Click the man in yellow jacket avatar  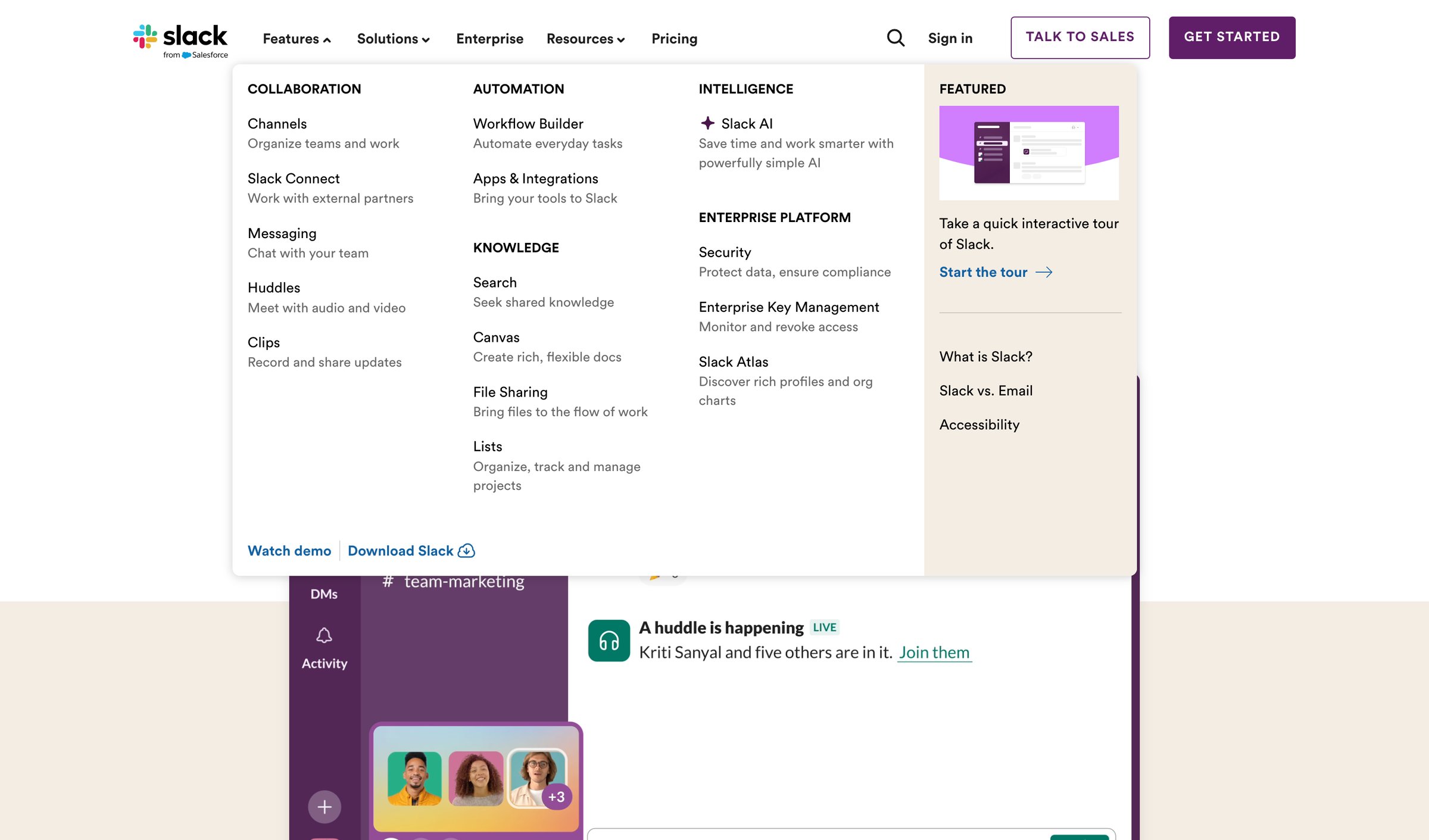pos(414,779)
